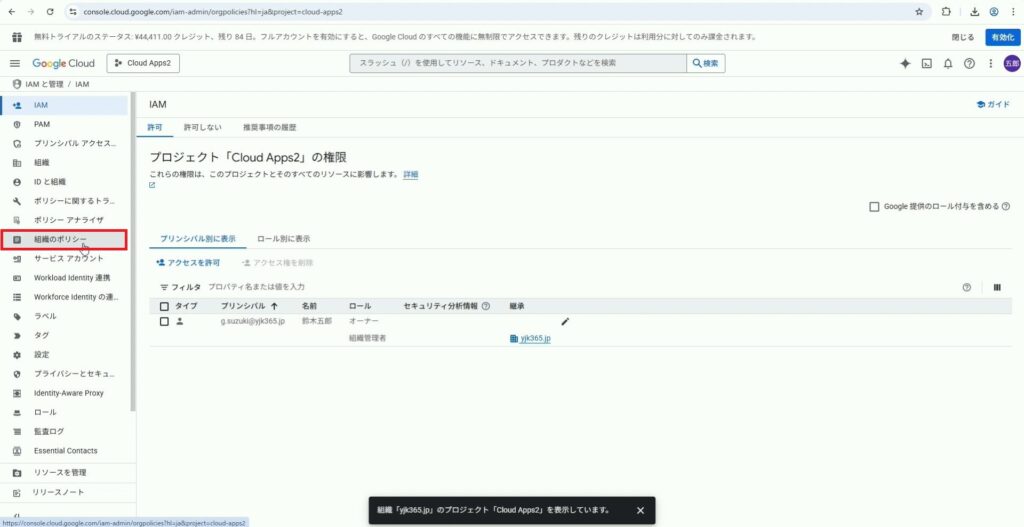Select the g.suzuki@yjk365.jp row checkbox

(x=164, y=322)
